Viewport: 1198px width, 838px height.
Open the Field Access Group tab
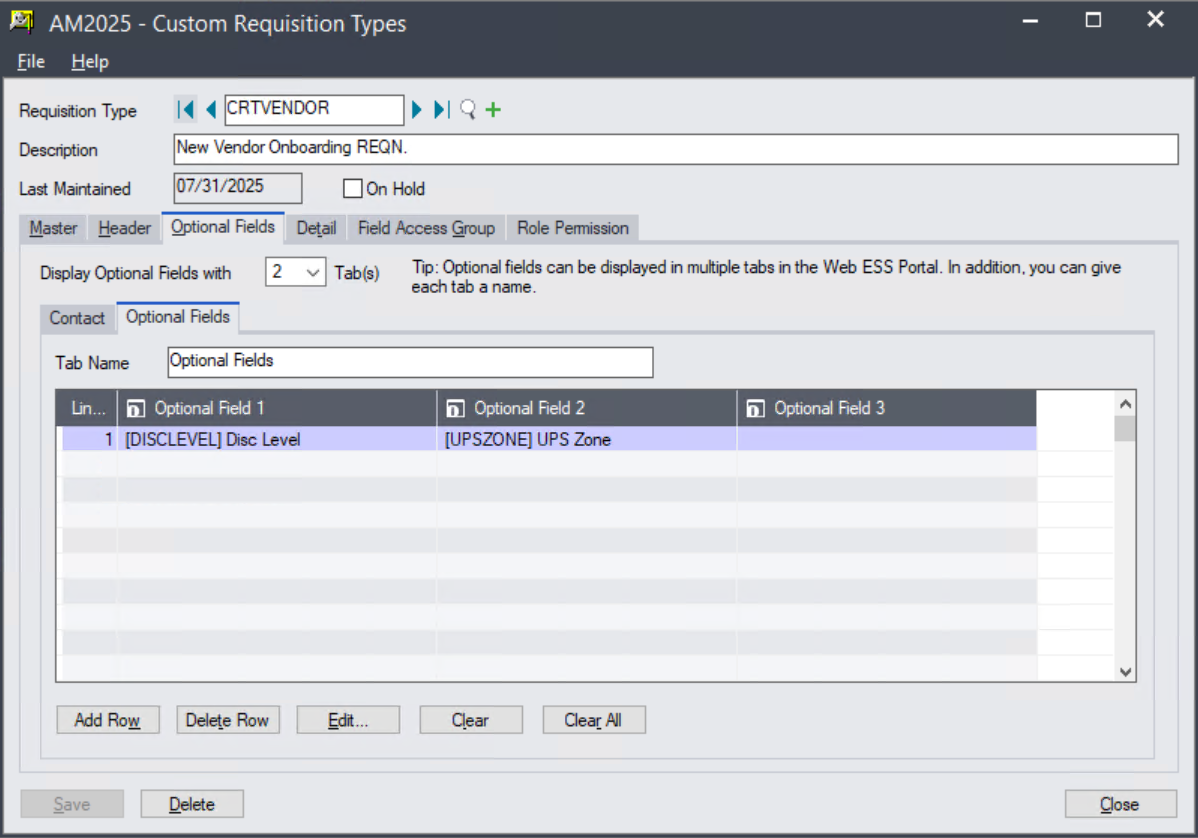(426, 228)
